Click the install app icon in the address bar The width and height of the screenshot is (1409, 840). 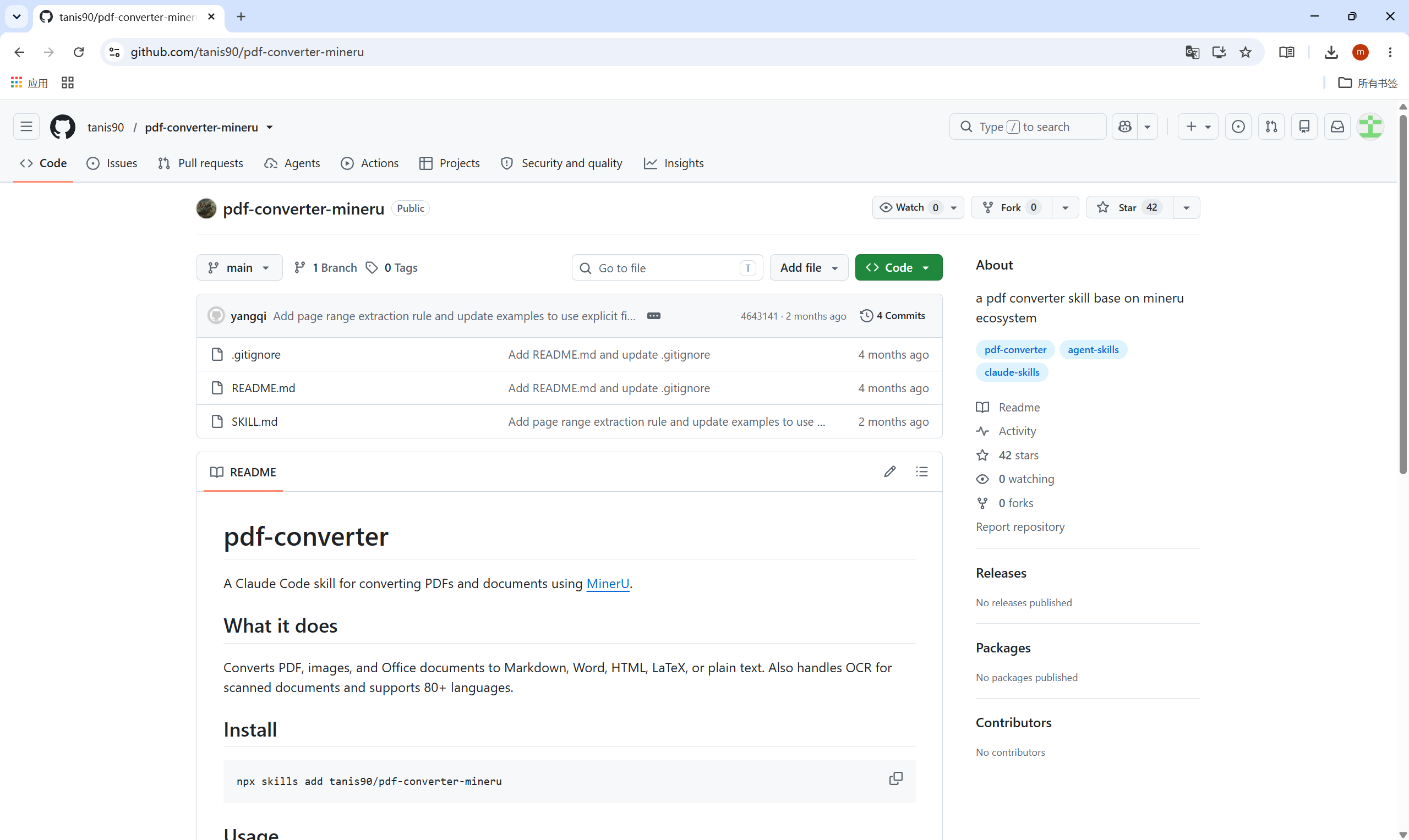(1219, 52)
